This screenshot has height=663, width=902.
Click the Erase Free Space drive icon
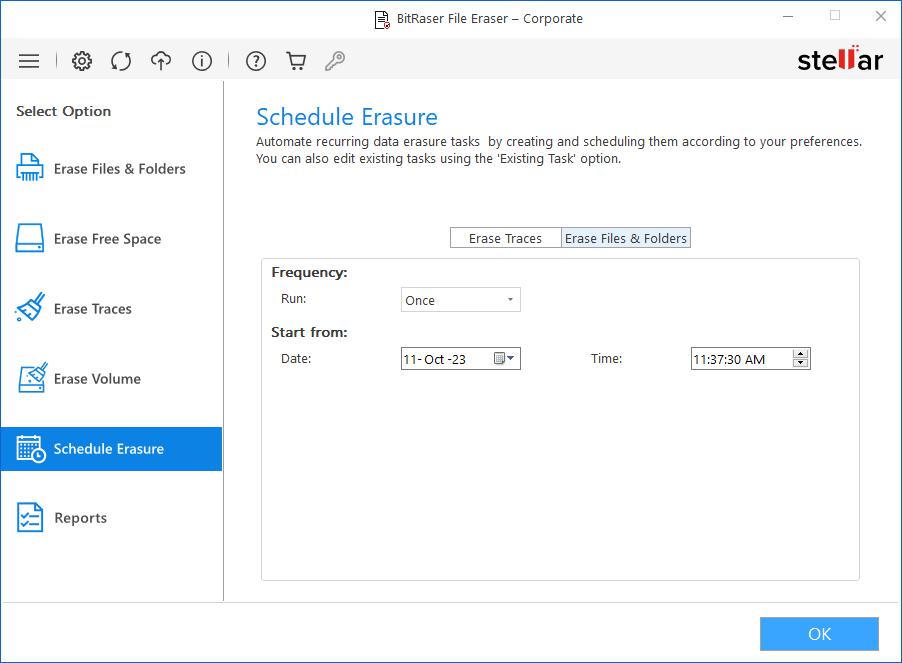click(30, 238)
